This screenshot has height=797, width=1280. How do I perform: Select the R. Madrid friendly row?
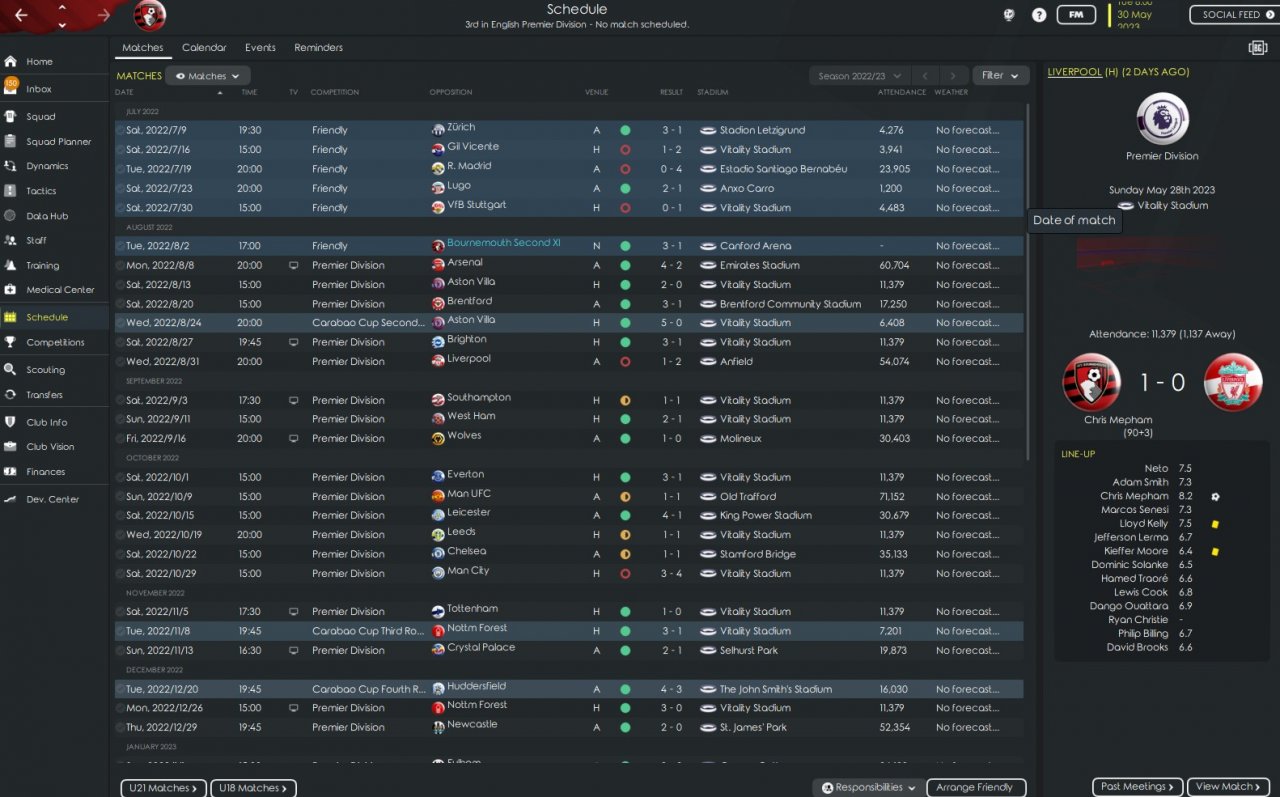[569, 169]
